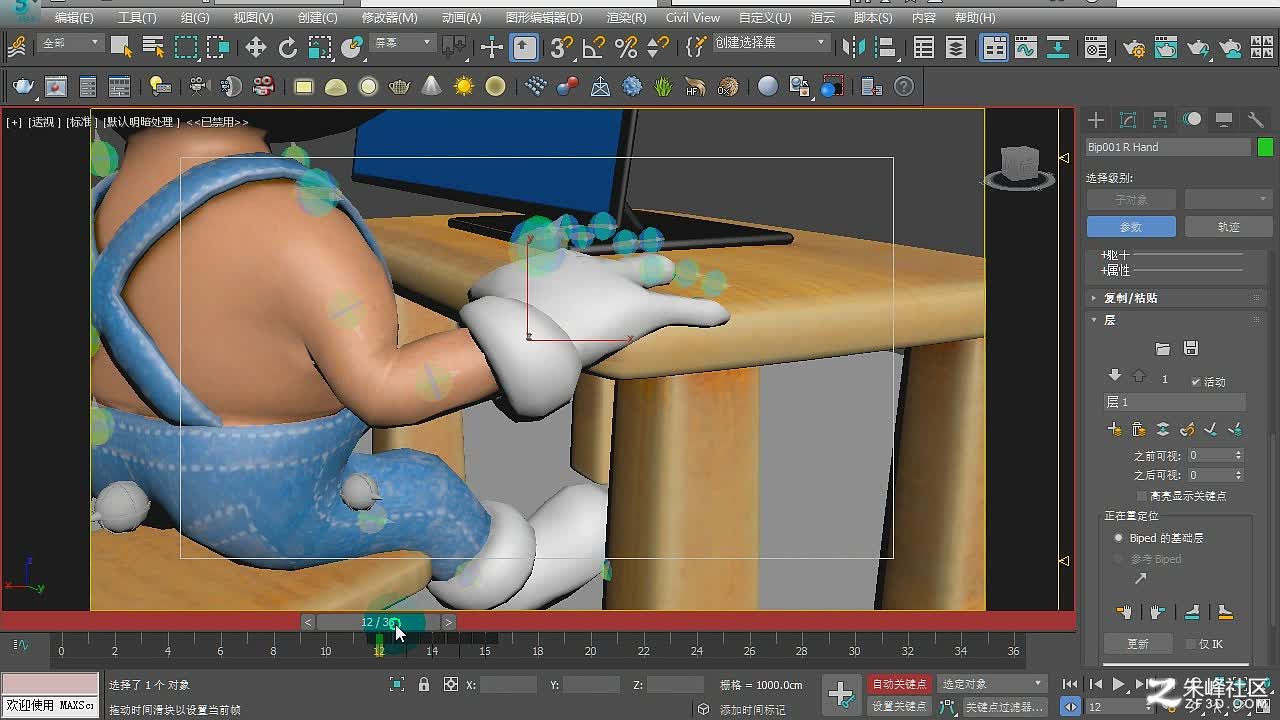Click the selection lock padlock icon
This screenshot has width=1280, height=720.
pos(424,685)
